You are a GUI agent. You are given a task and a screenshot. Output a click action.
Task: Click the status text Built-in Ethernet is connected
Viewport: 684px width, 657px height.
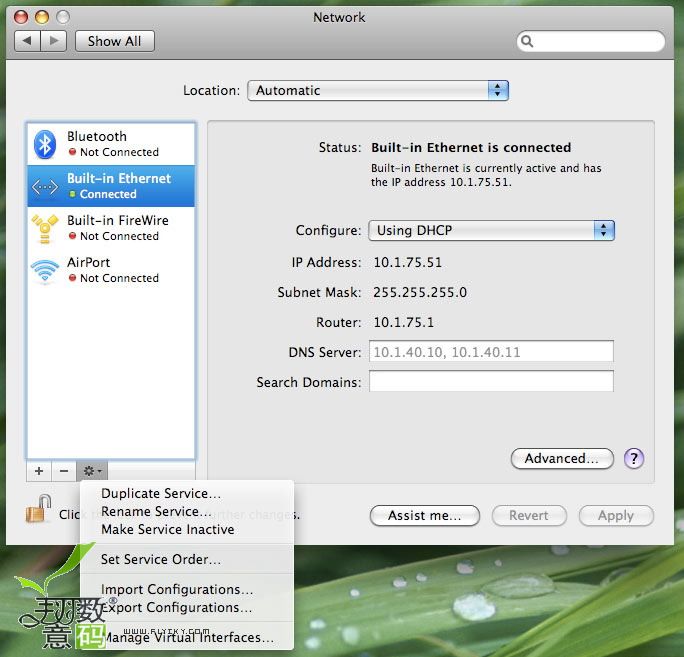[x=471, y=147]
